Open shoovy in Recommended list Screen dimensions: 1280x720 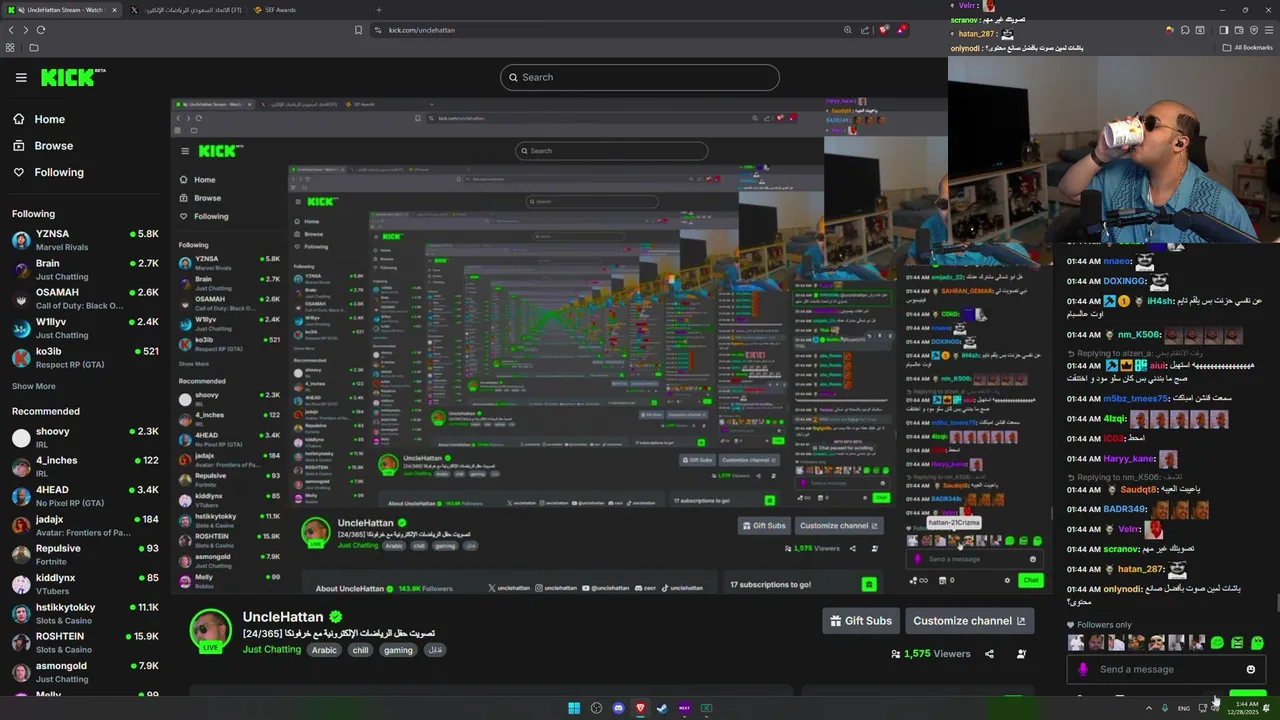point(85,438)
